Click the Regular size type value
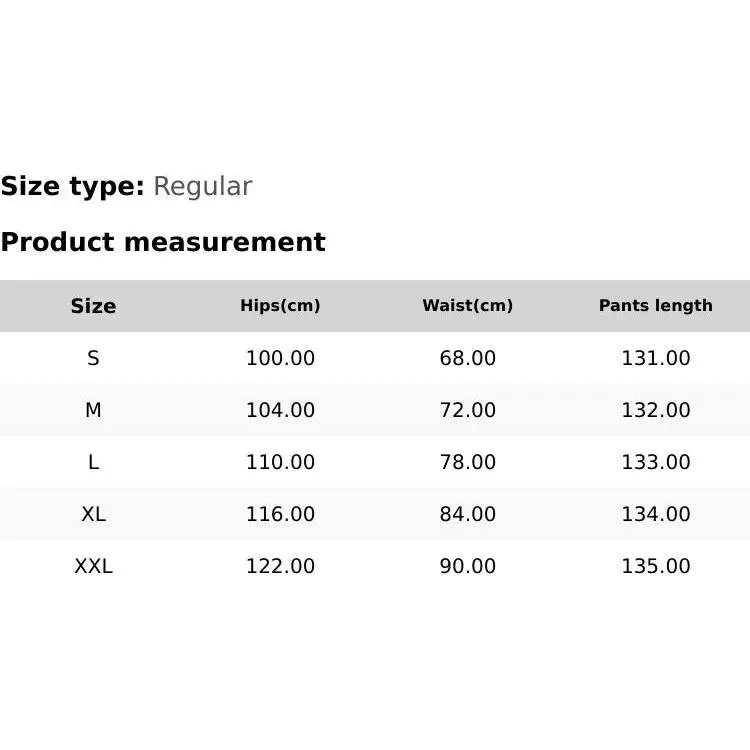Image resolution: width=750 pixels, height=750 pixels. coord(202,186)
